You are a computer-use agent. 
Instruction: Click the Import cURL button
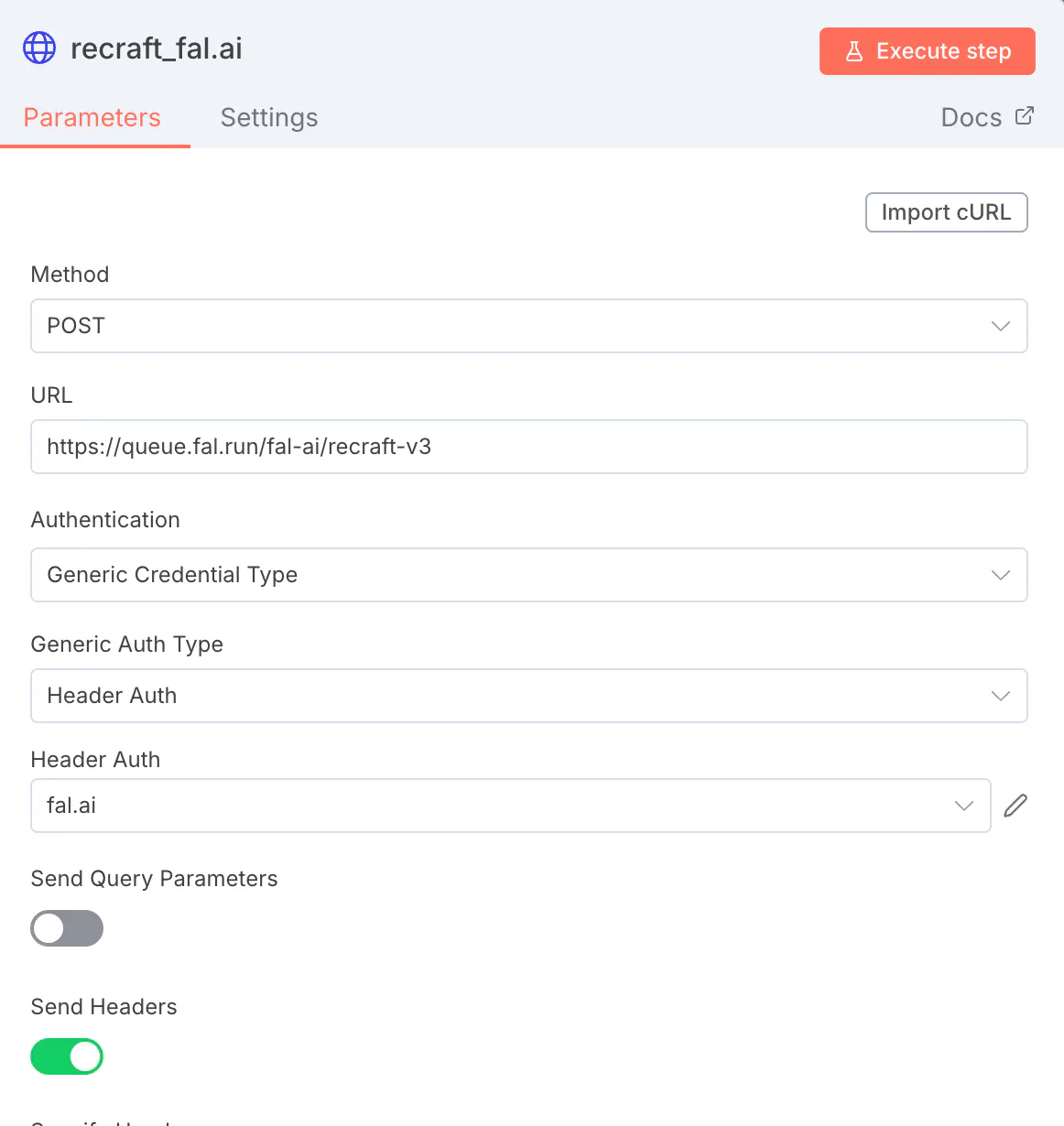[x=946, y=212]
